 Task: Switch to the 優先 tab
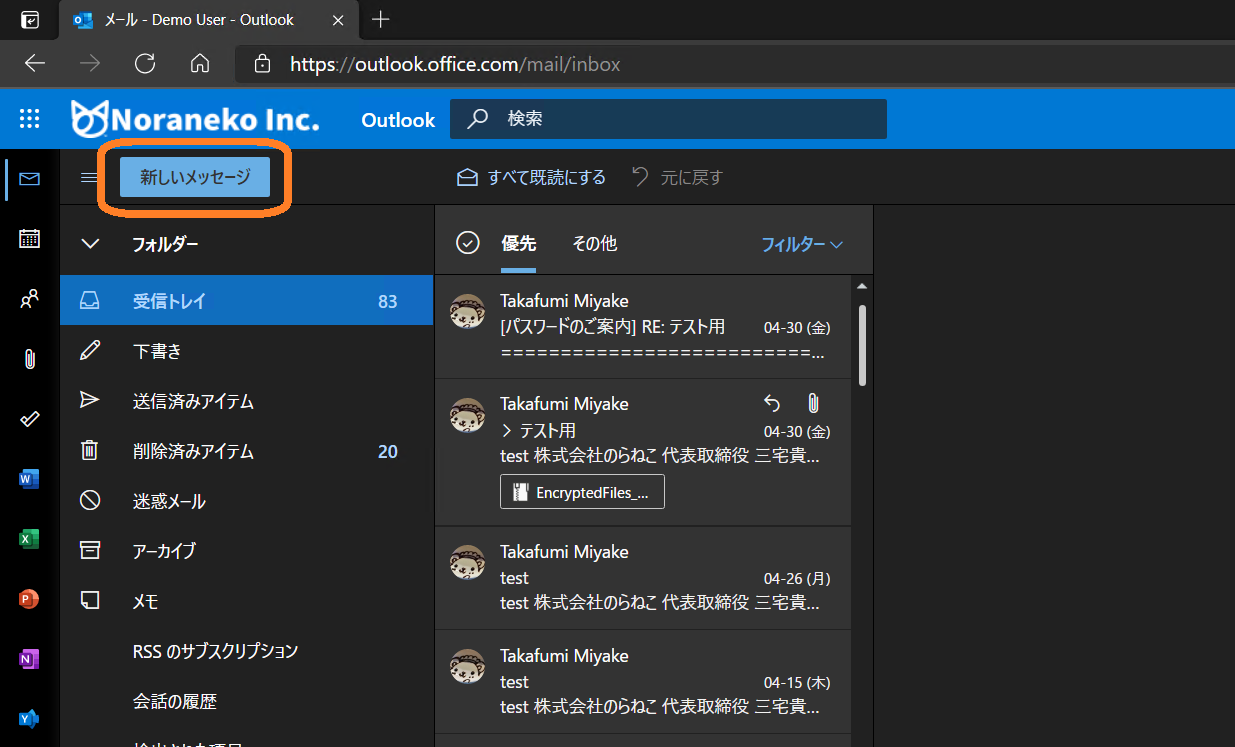tap(519, 243)
